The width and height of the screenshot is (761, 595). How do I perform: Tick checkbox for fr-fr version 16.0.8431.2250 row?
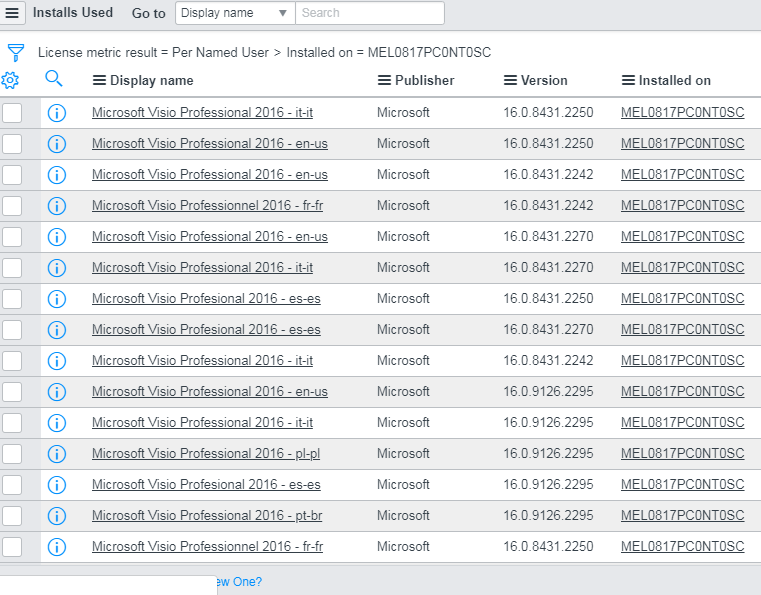click(12, 547)
